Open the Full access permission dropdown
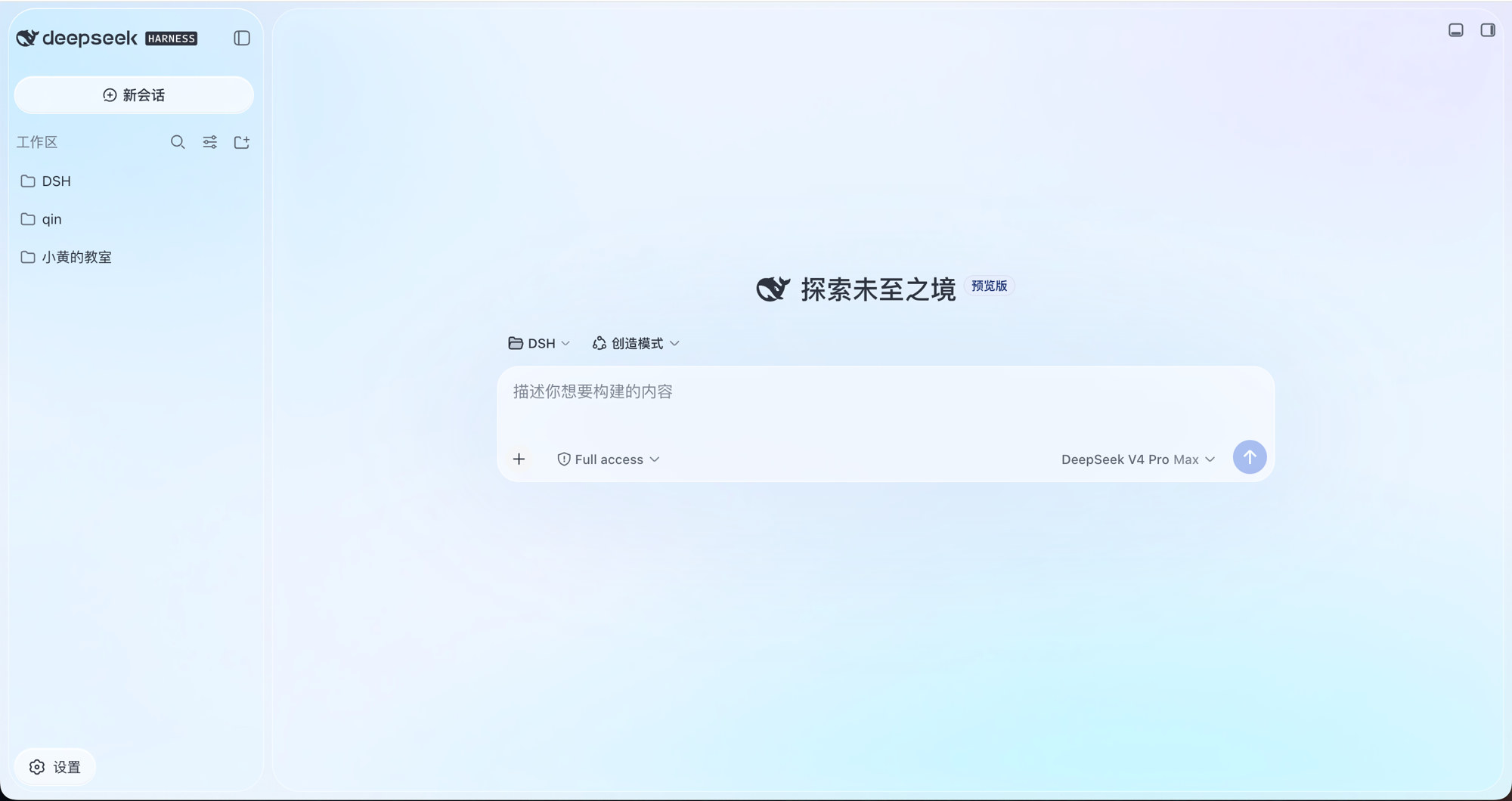 (609, 459)
